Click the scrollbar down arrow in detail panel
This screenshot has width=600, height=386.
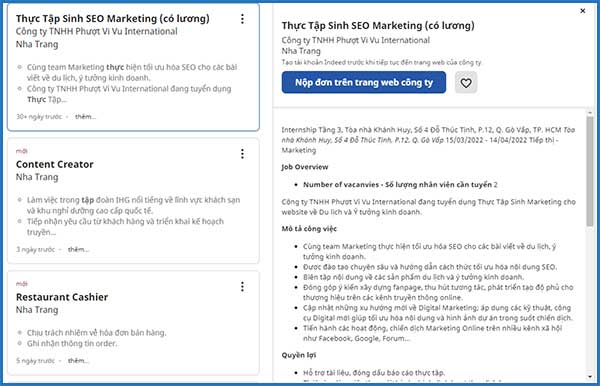pos(590,377)
